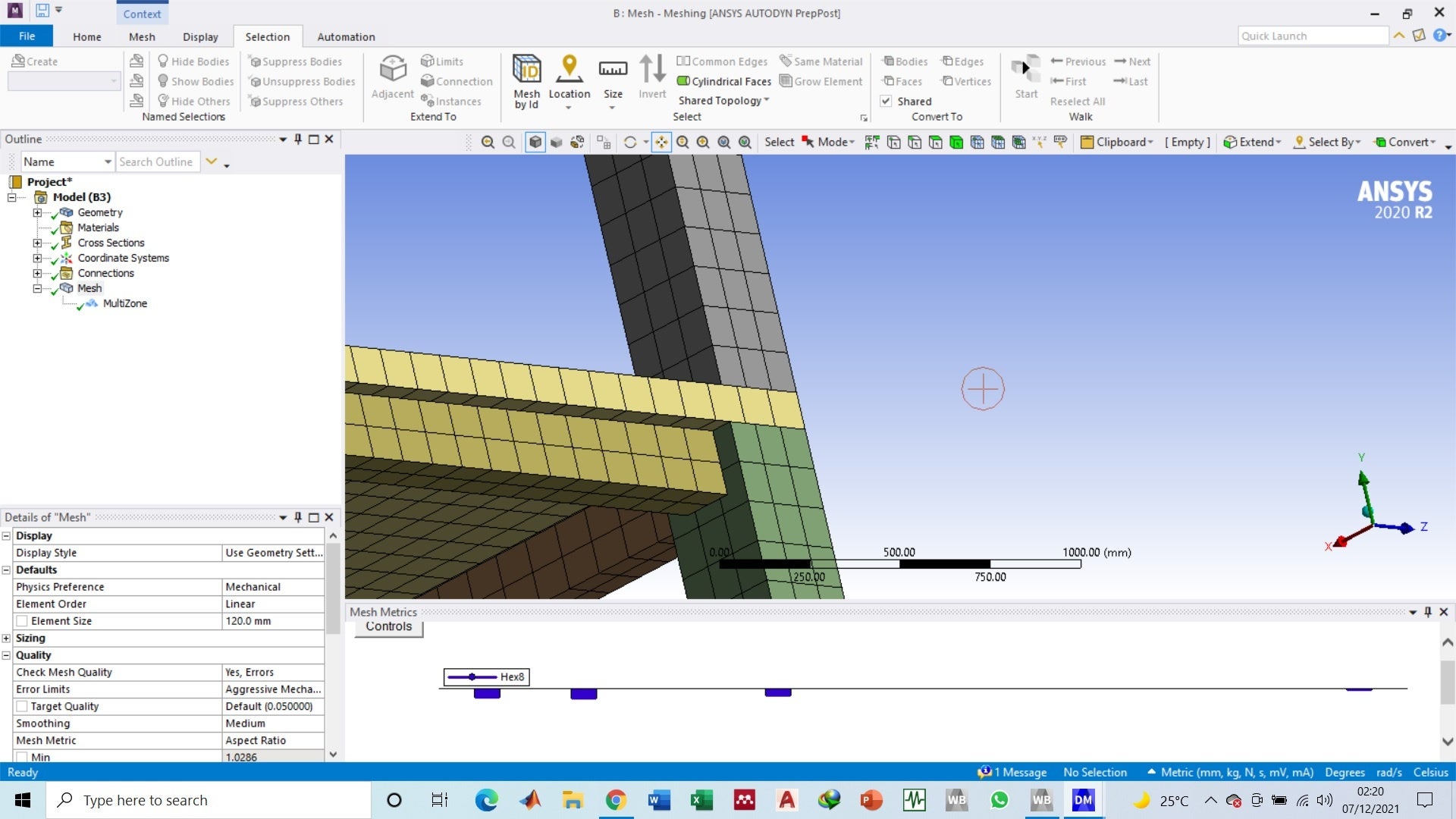Open the Shared Topology dropdown
Screen dimensions: 1456x819
click(x=723, y=101)
